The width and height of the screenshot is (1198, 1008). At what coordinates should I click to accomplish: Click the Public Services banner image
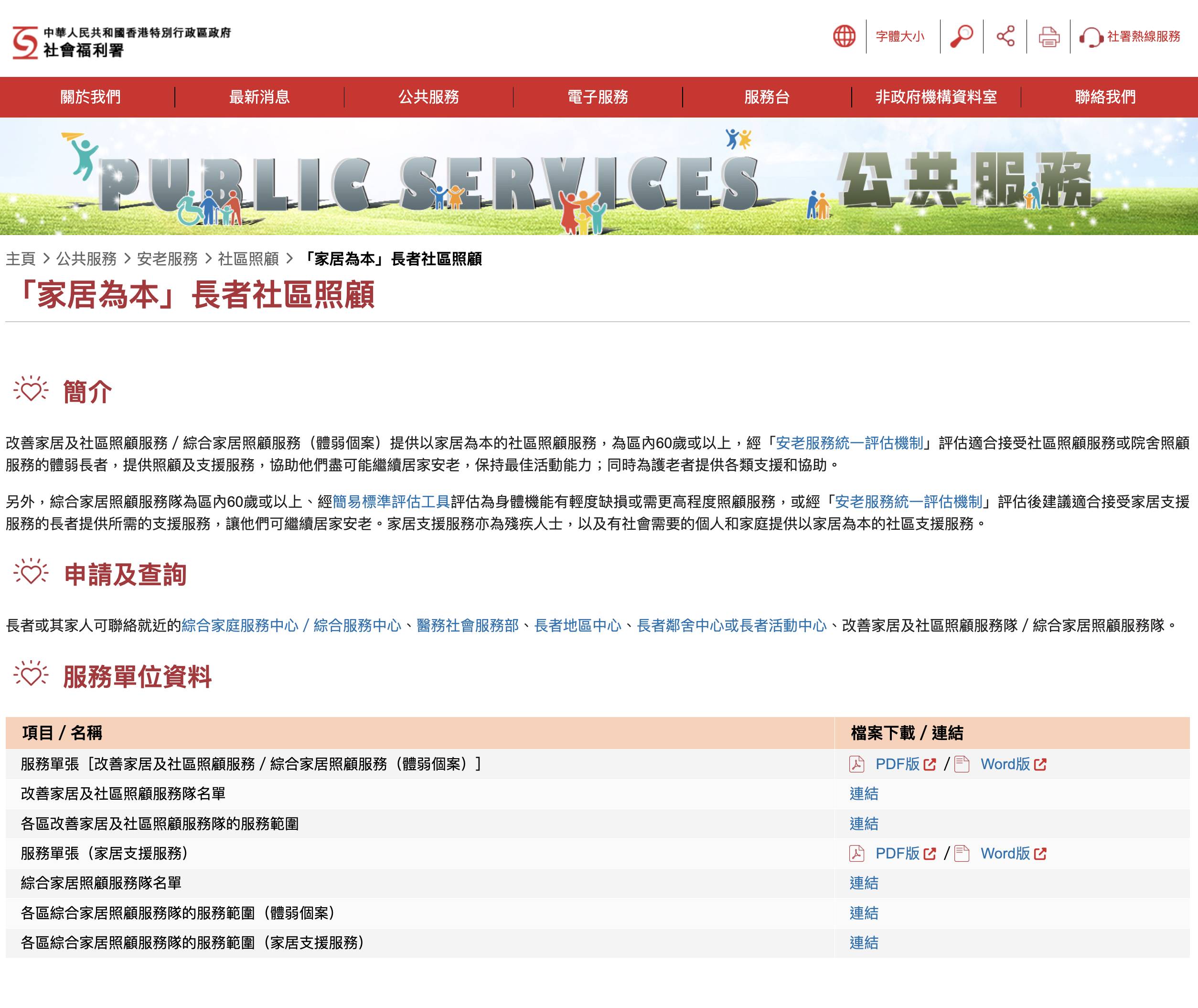[x=599, y=176]
